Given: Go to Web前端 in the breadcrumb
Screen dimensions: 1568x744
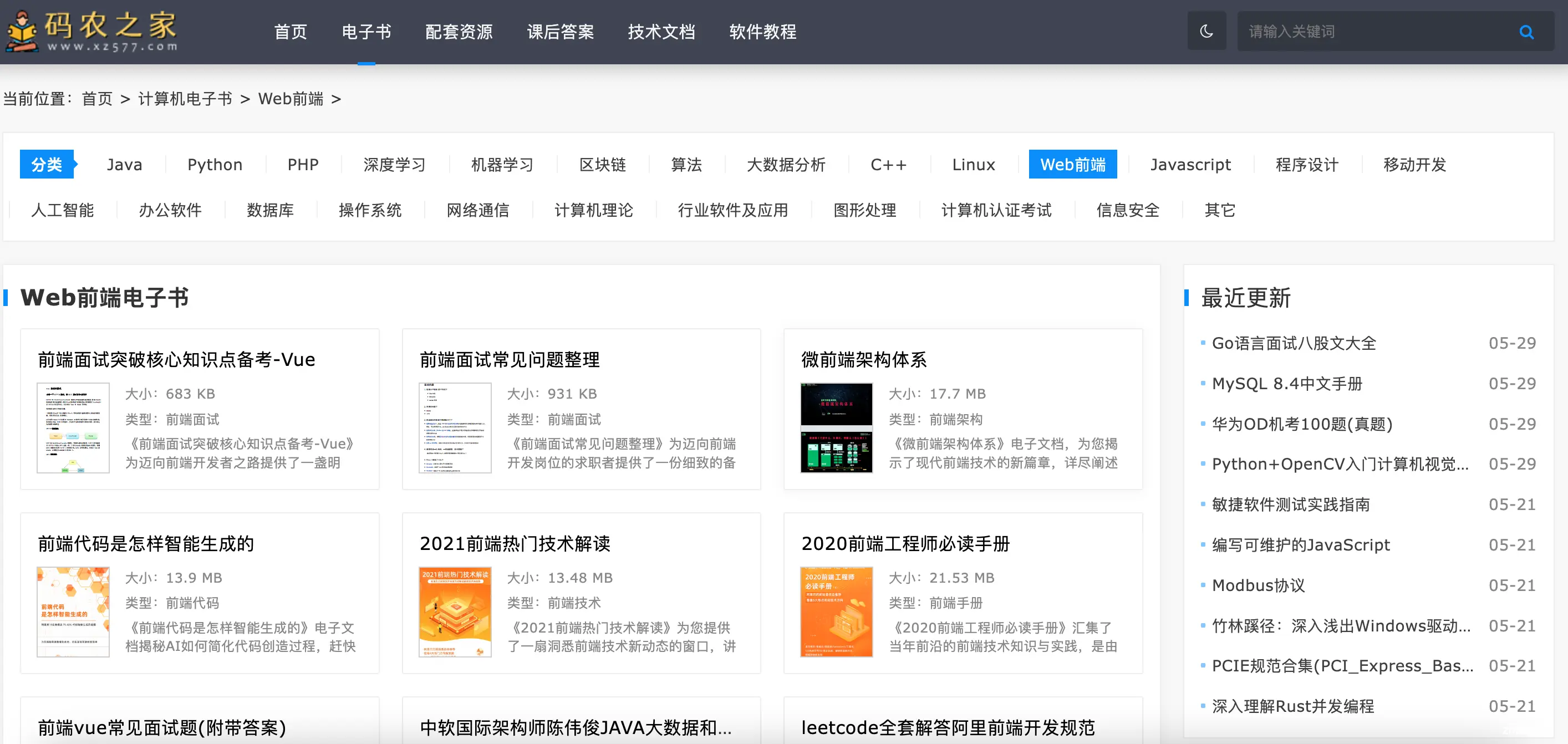Looking at the screenshot, I should tap(291, 98).
